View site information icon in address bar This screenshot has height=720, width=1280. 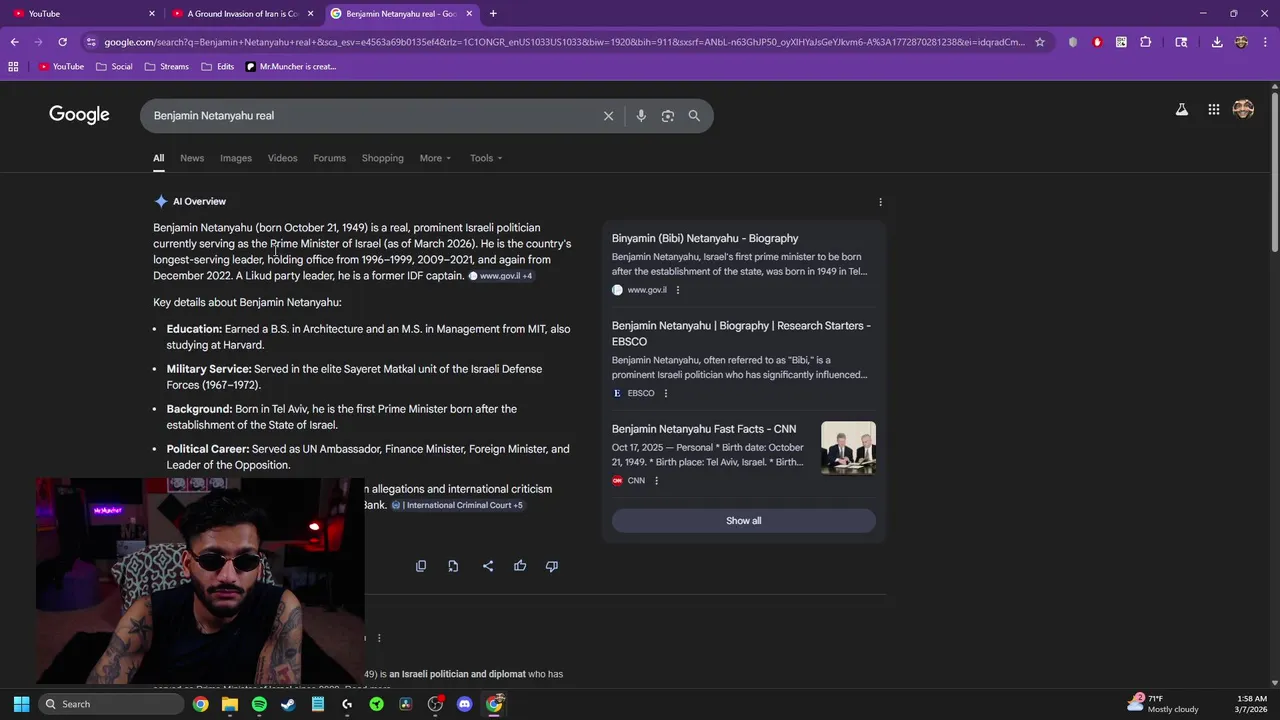[x=91, y=42]
